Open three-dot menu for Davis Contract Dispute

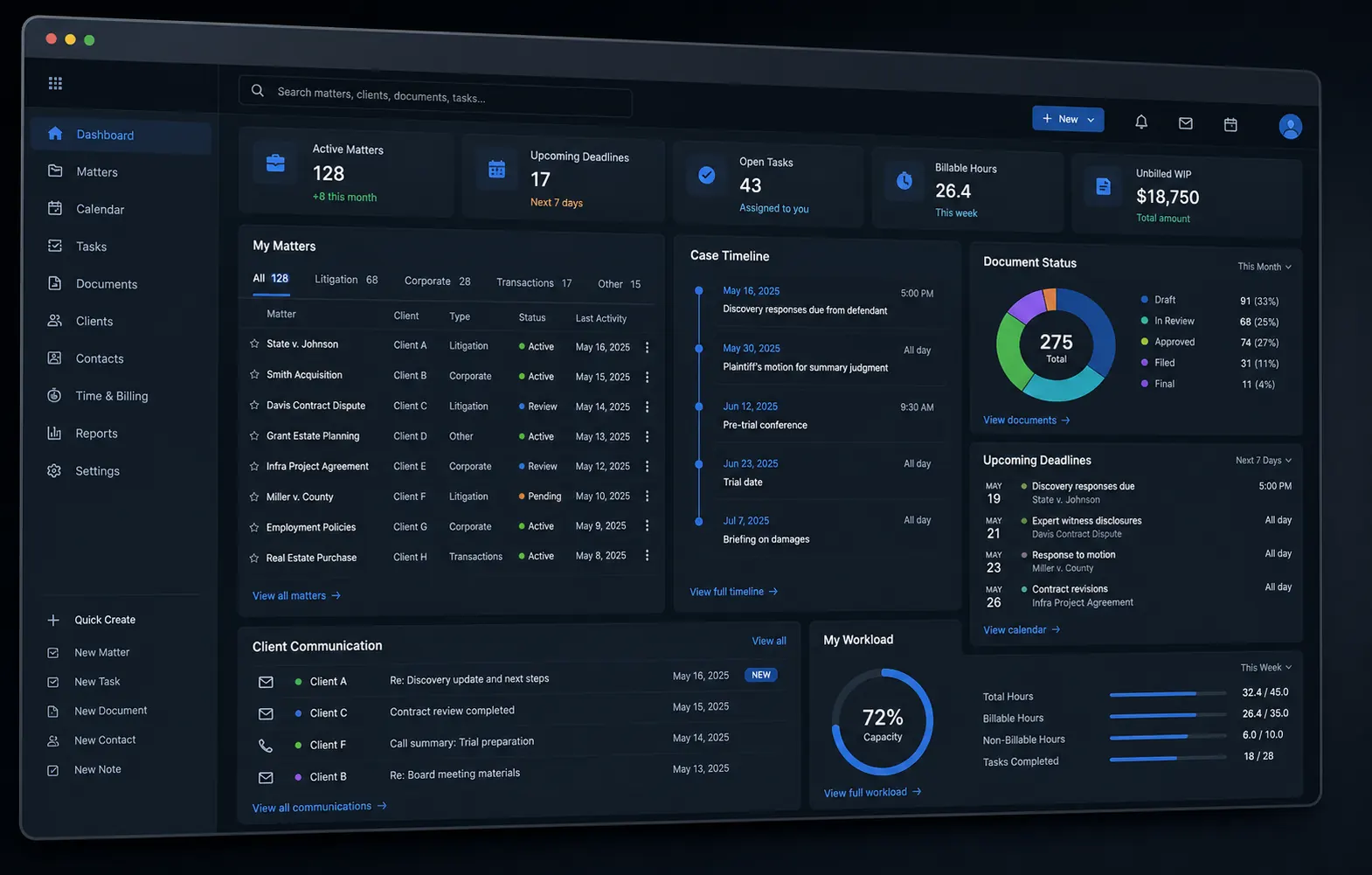(647, 406)
